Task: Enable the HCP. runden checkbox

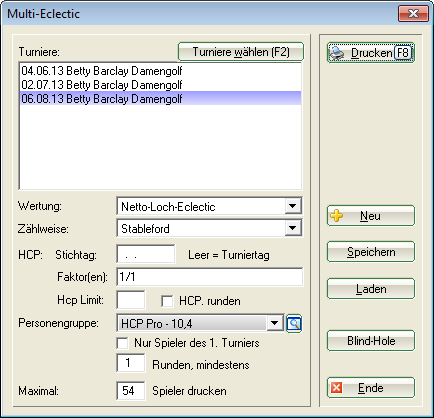Action: click(167, 301)
